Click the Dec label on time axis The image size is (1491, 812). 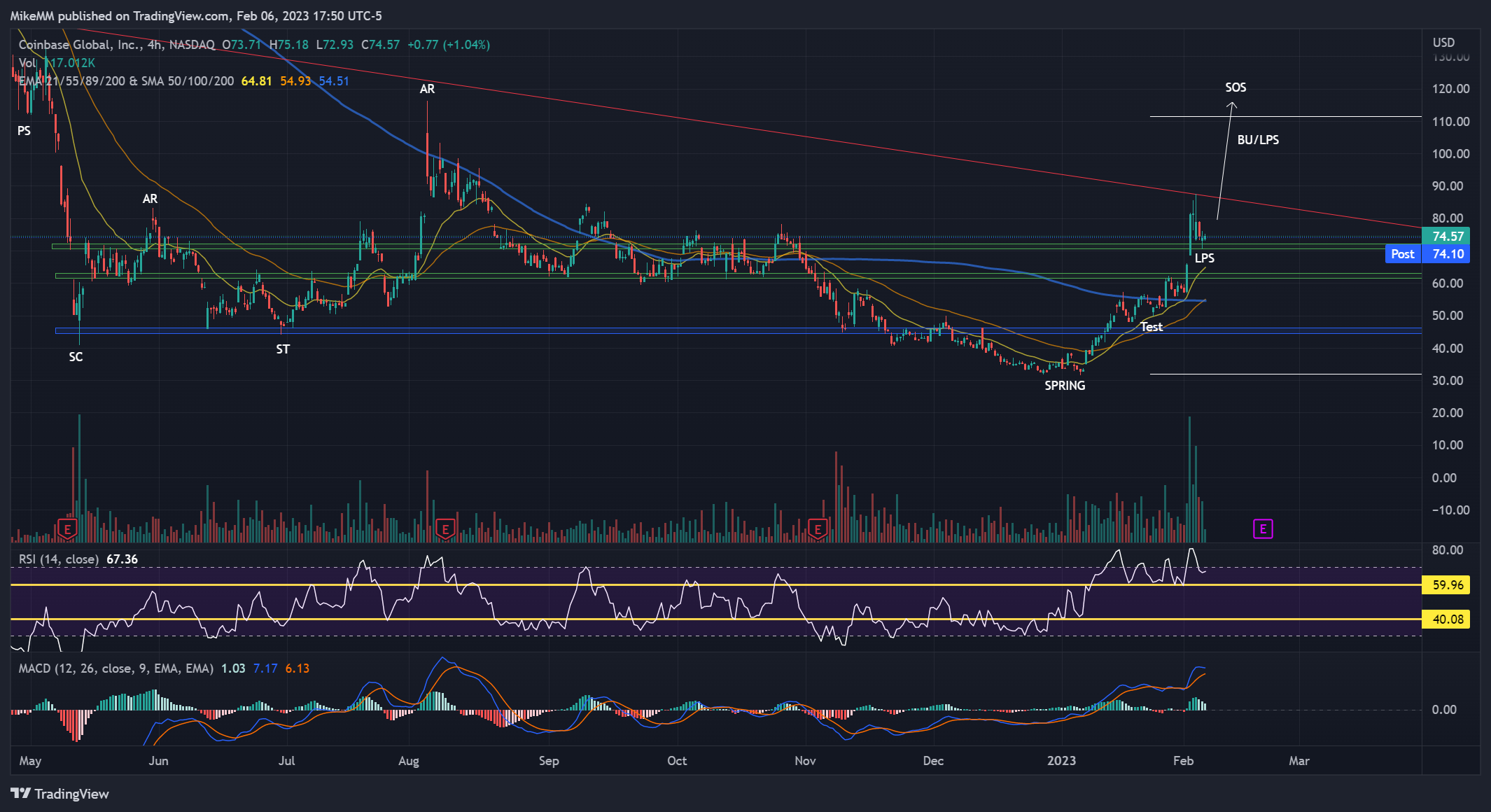point(933,761)
